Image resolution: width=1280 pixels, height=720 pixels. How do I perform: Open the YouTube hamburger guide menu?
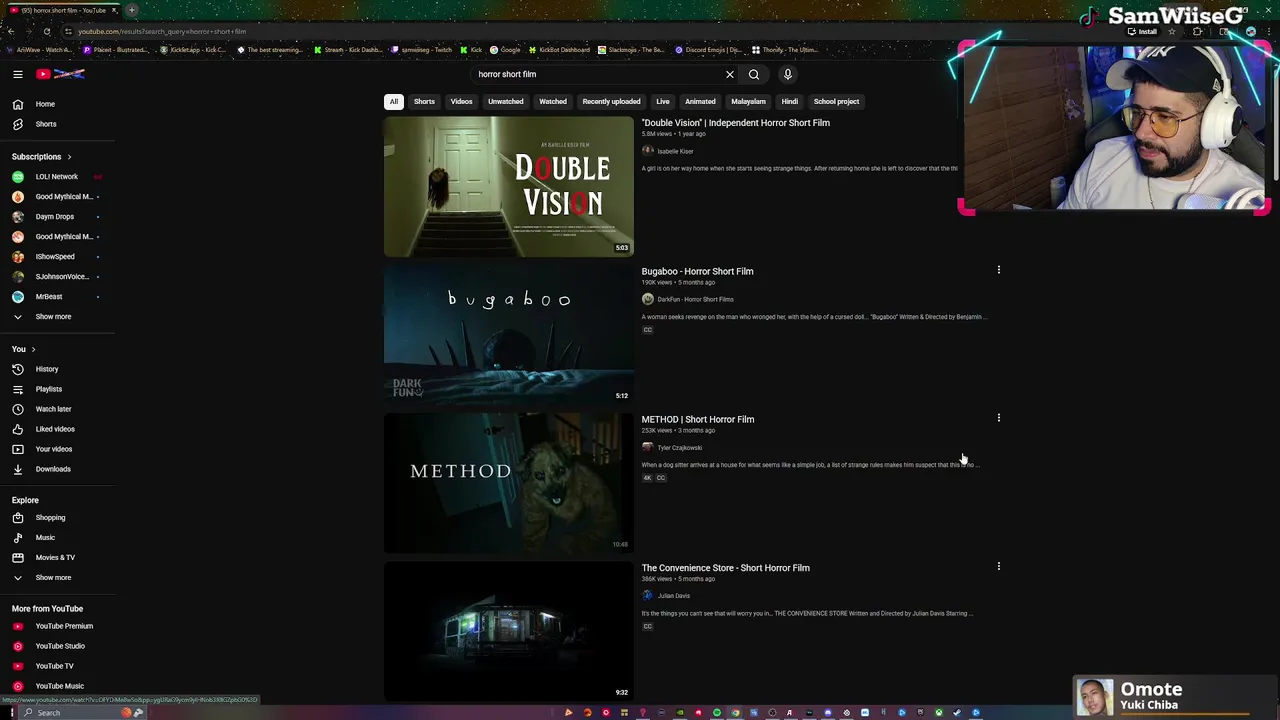click(17, 74)
